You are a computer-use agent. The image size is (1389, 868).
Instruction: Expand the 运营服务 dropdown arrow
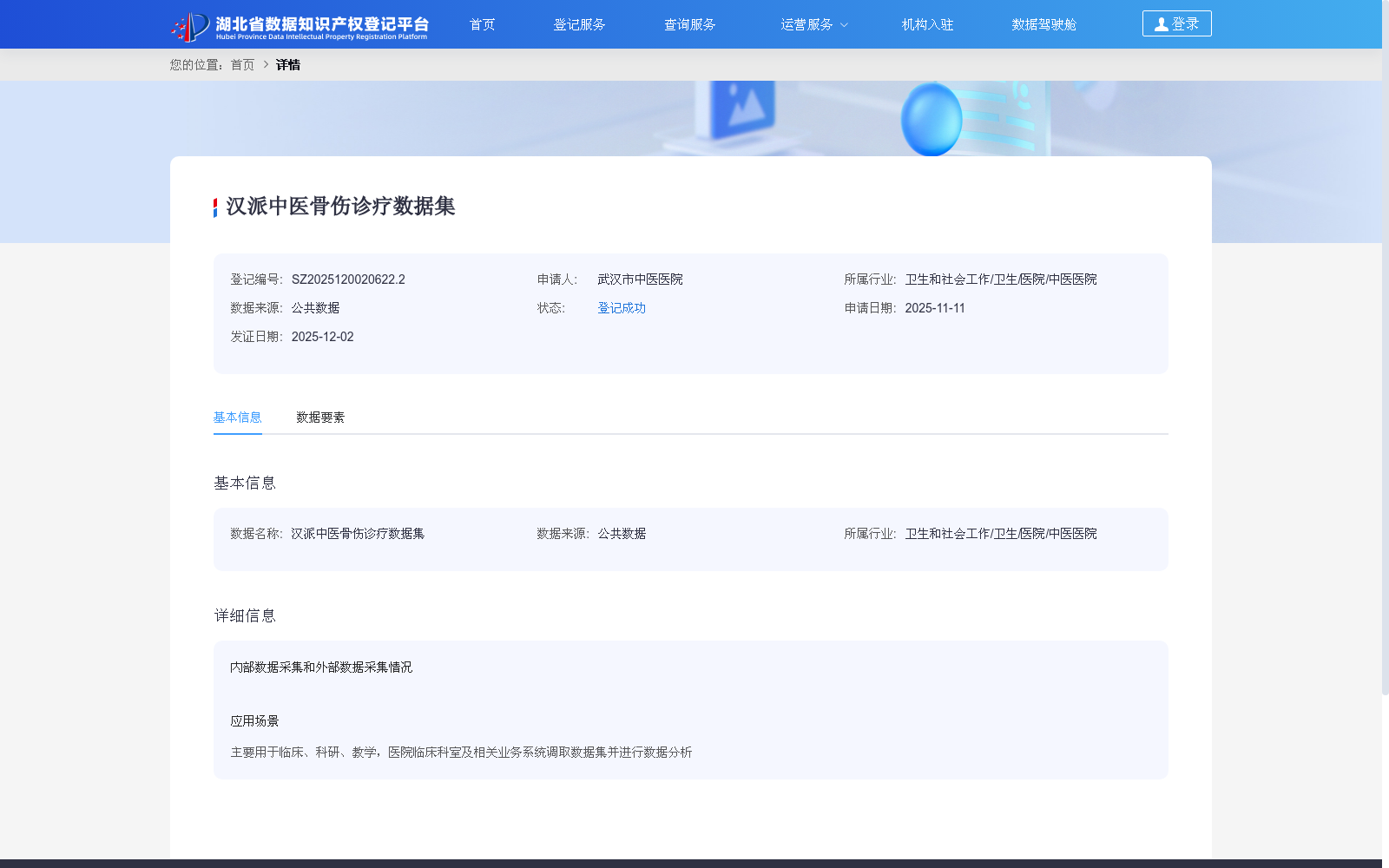click(844, 25)
